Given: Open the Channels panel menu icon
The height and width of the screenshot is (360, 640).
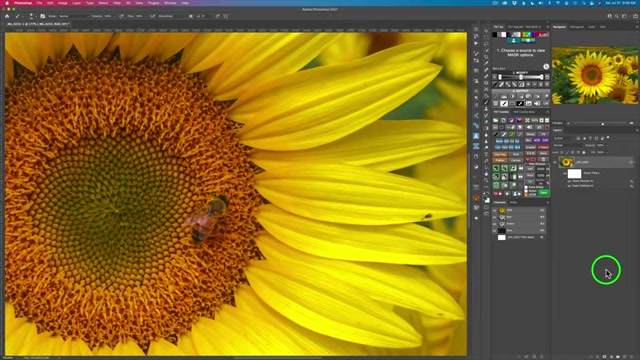Looking at the screenshot, I should coord(547,202).
